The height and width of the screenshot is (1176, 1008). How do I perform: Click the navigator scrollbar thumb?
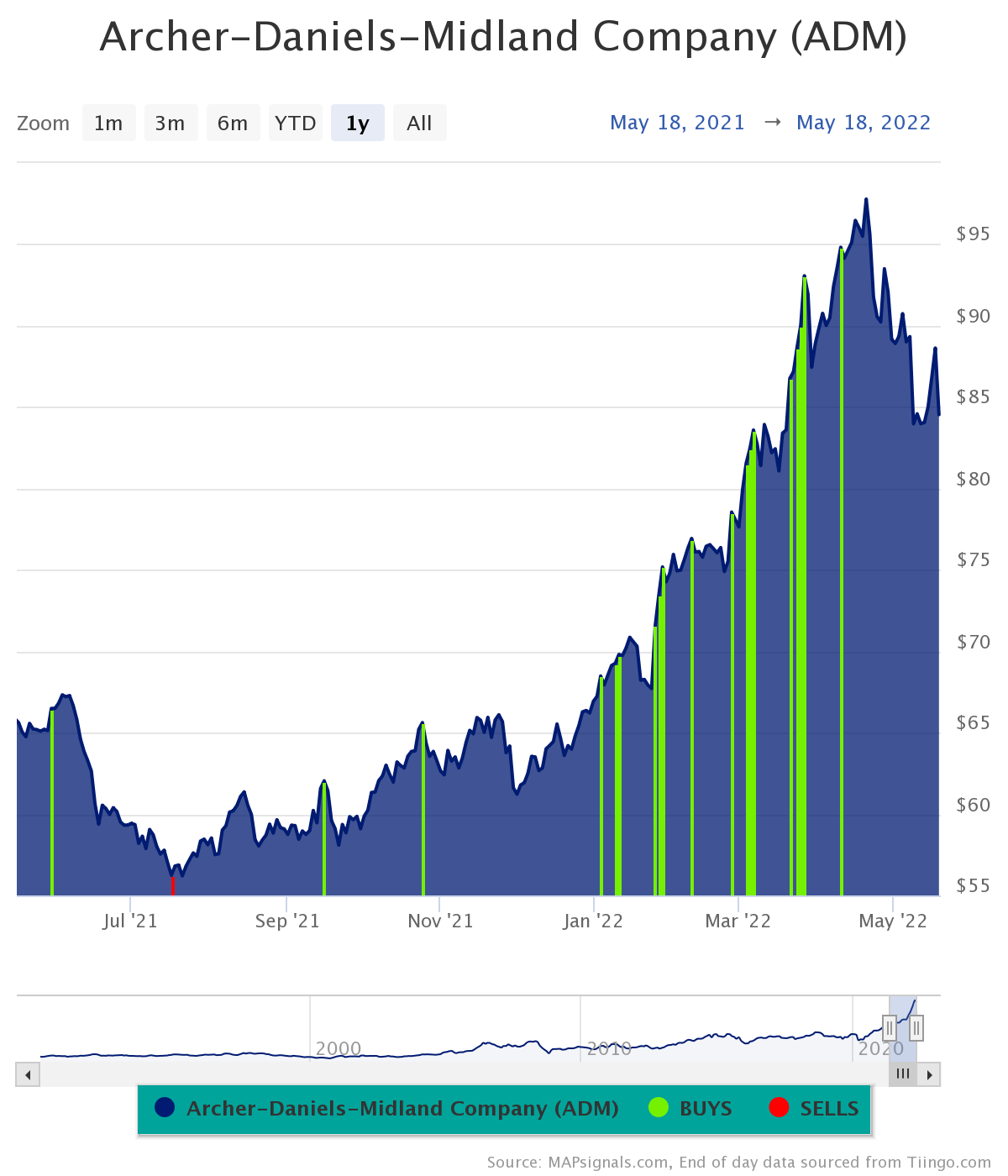(x=903, y=1074)
